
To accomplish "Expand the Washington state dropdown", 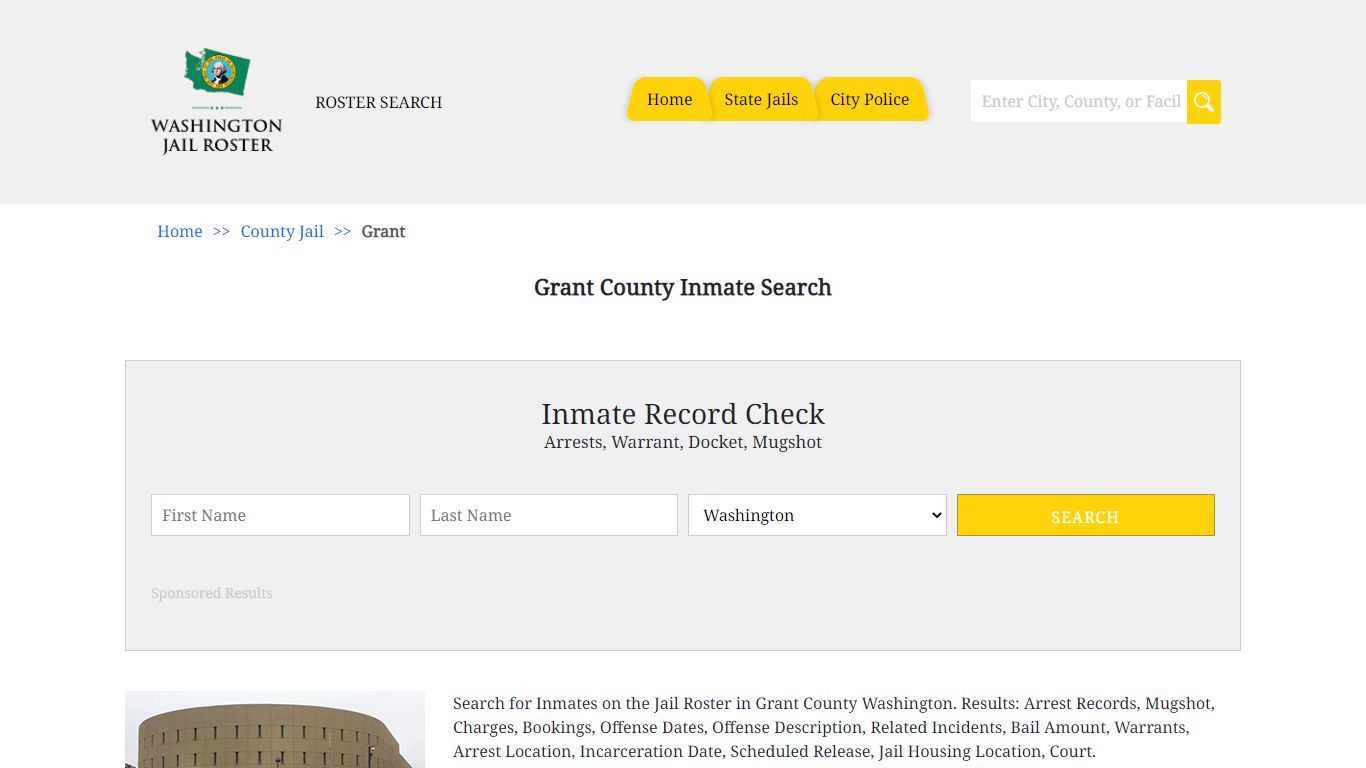I will pyautogui.click(x=817, y=515).
